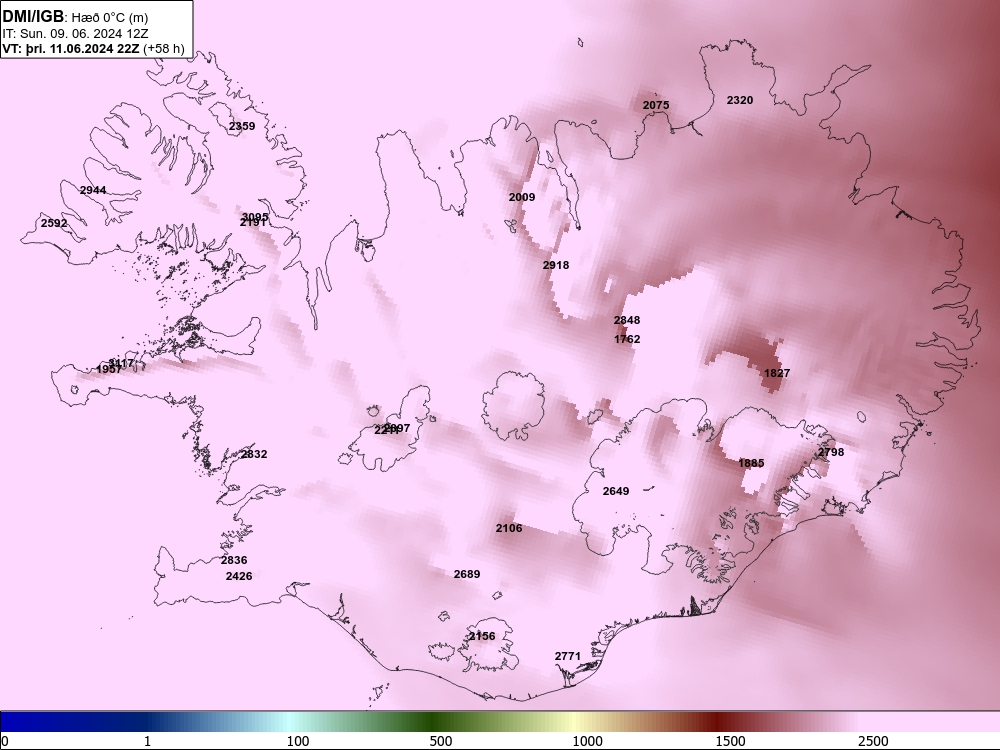This screenshot has width=1000, height=750.
Task: Click the 2944 map value
Action: click(x=93, y=190)
